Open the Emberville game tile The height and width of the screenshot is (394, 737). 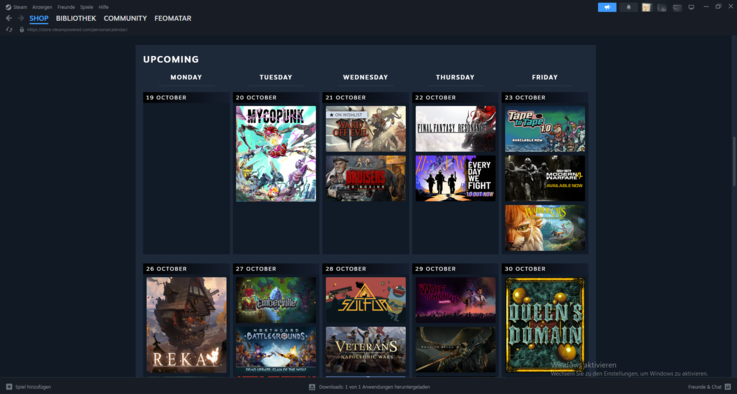(x=276, y=300)
